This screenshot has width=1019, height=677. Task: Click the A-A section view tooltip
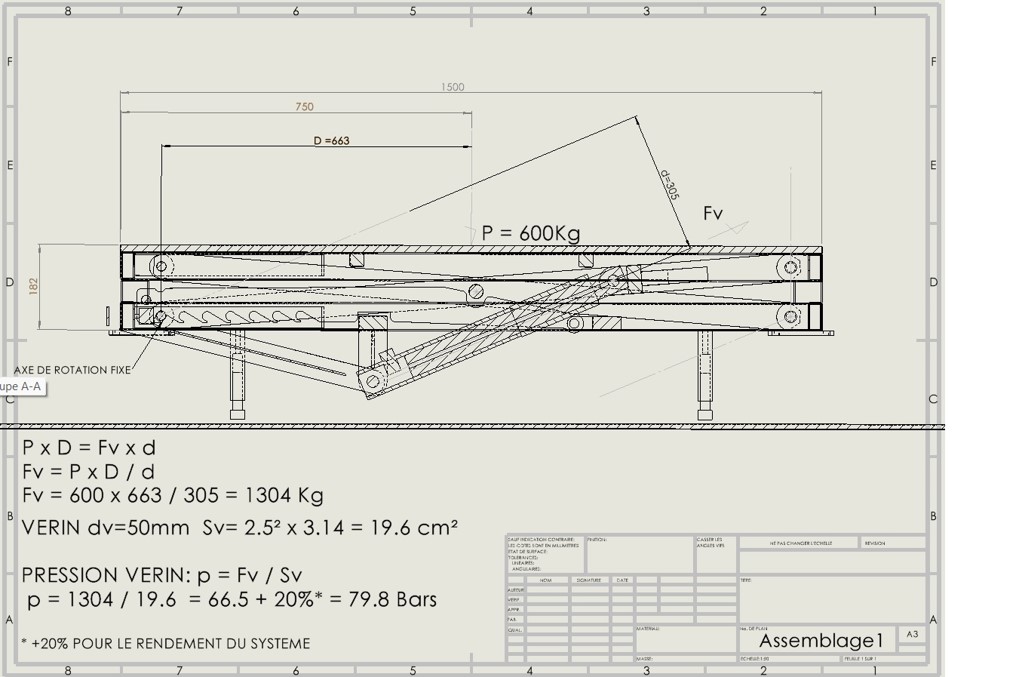point(20,386)
